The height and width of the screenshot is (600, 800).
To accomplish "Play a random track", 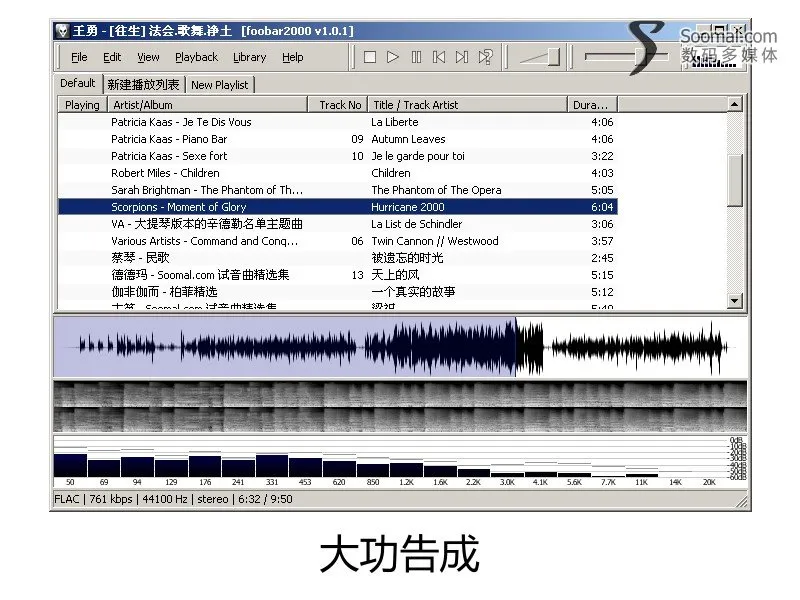I will (x=485, y=57).
